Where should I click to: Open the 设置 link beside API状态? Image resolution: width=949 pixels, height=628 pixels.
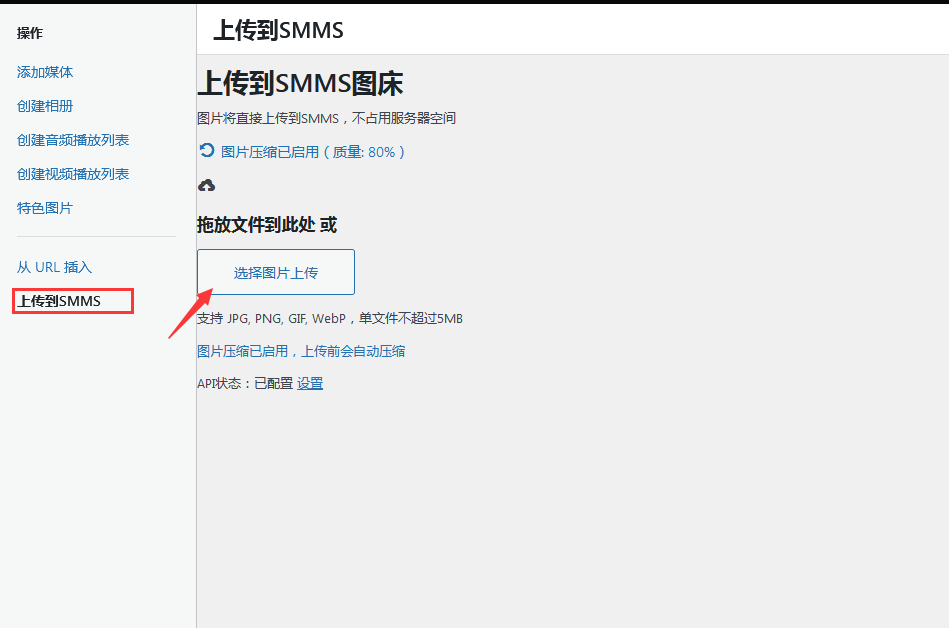(x=310, y=383)
